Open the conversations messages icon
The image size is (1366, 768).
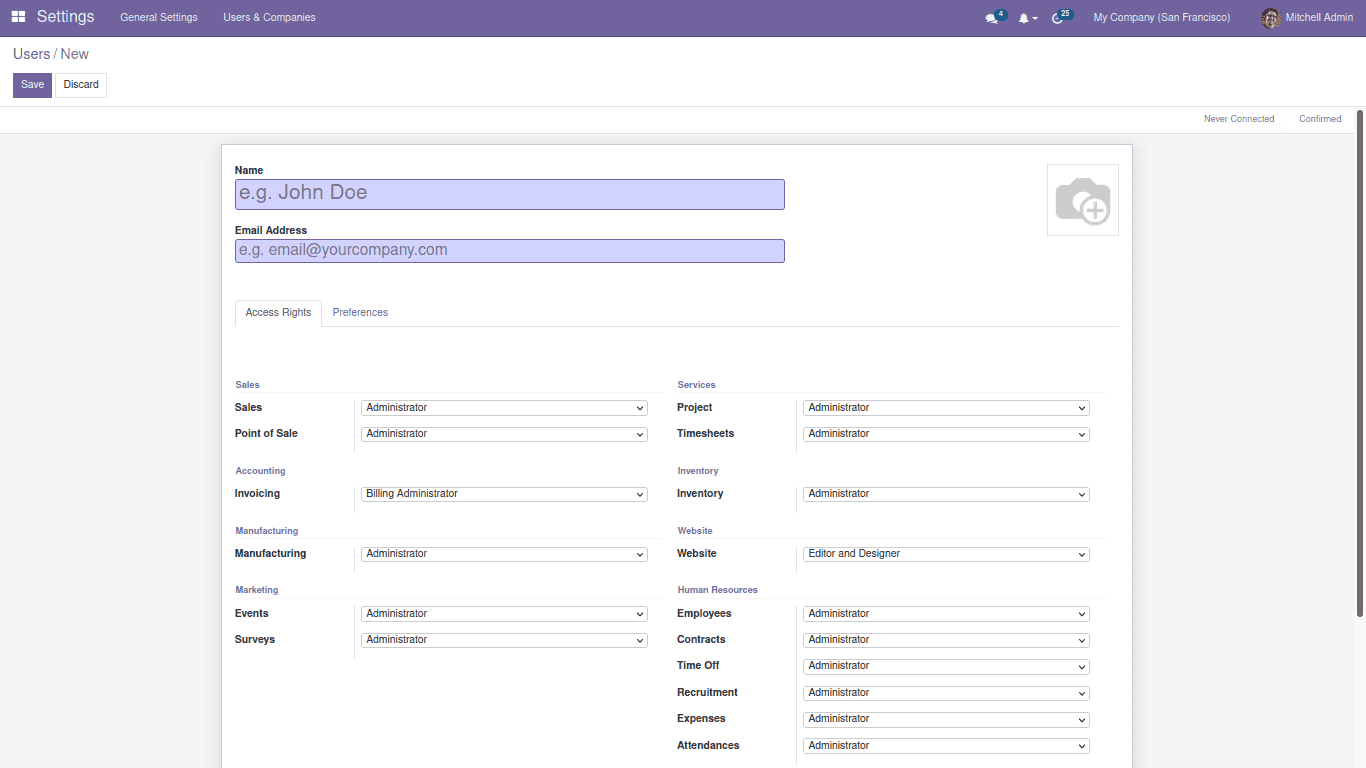[992, 18]
